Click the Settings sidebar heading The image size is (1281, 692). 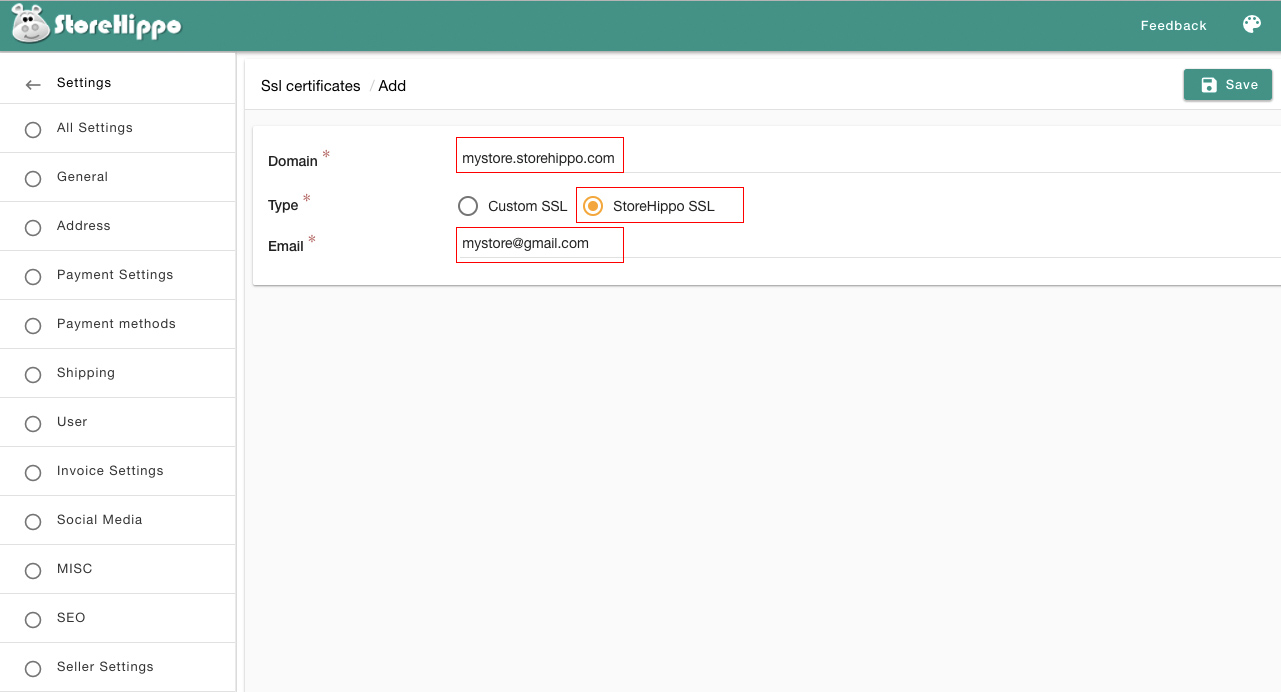(x=84, y=83)
